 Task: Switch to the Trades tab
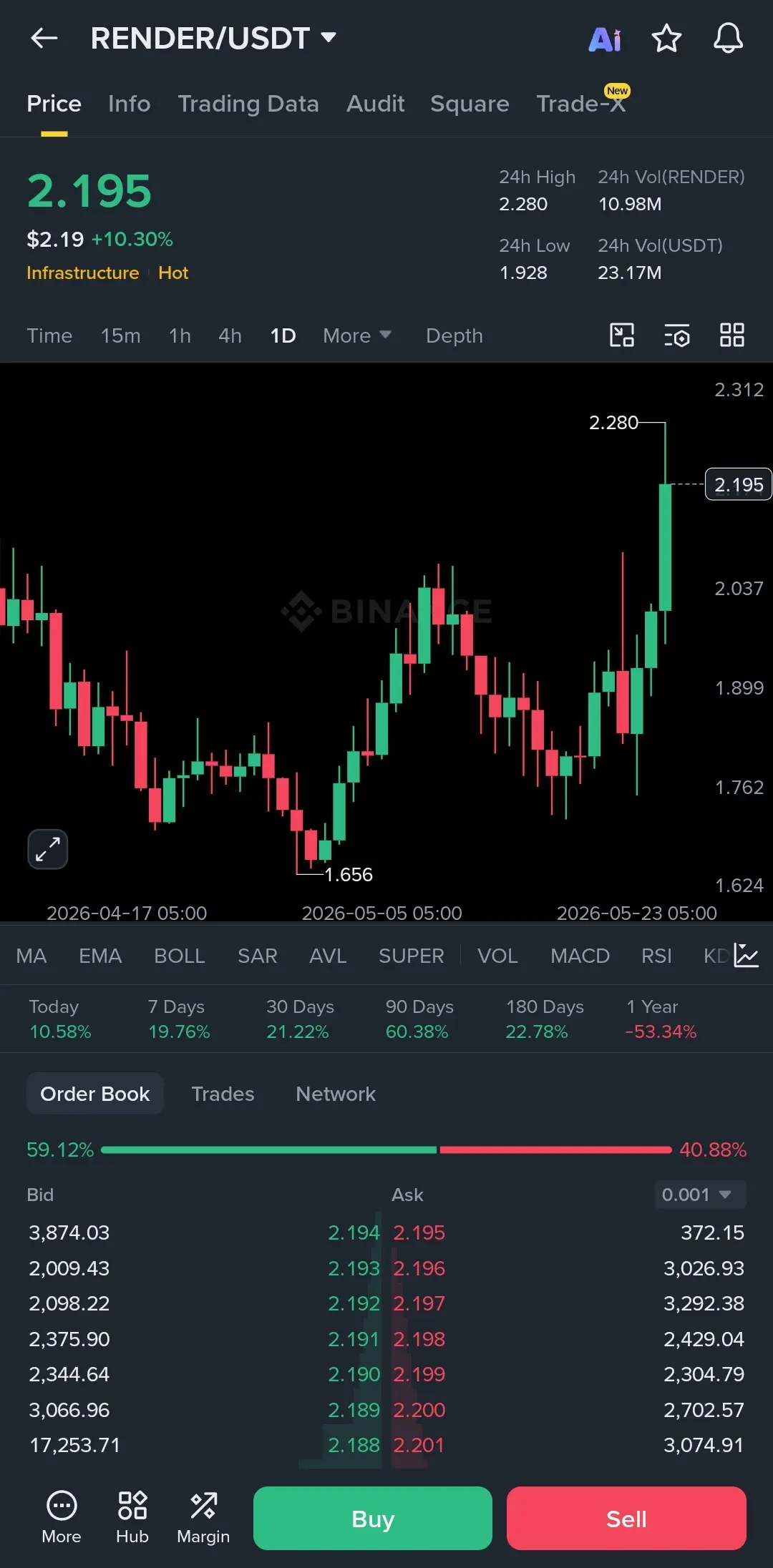[223, 1094]
